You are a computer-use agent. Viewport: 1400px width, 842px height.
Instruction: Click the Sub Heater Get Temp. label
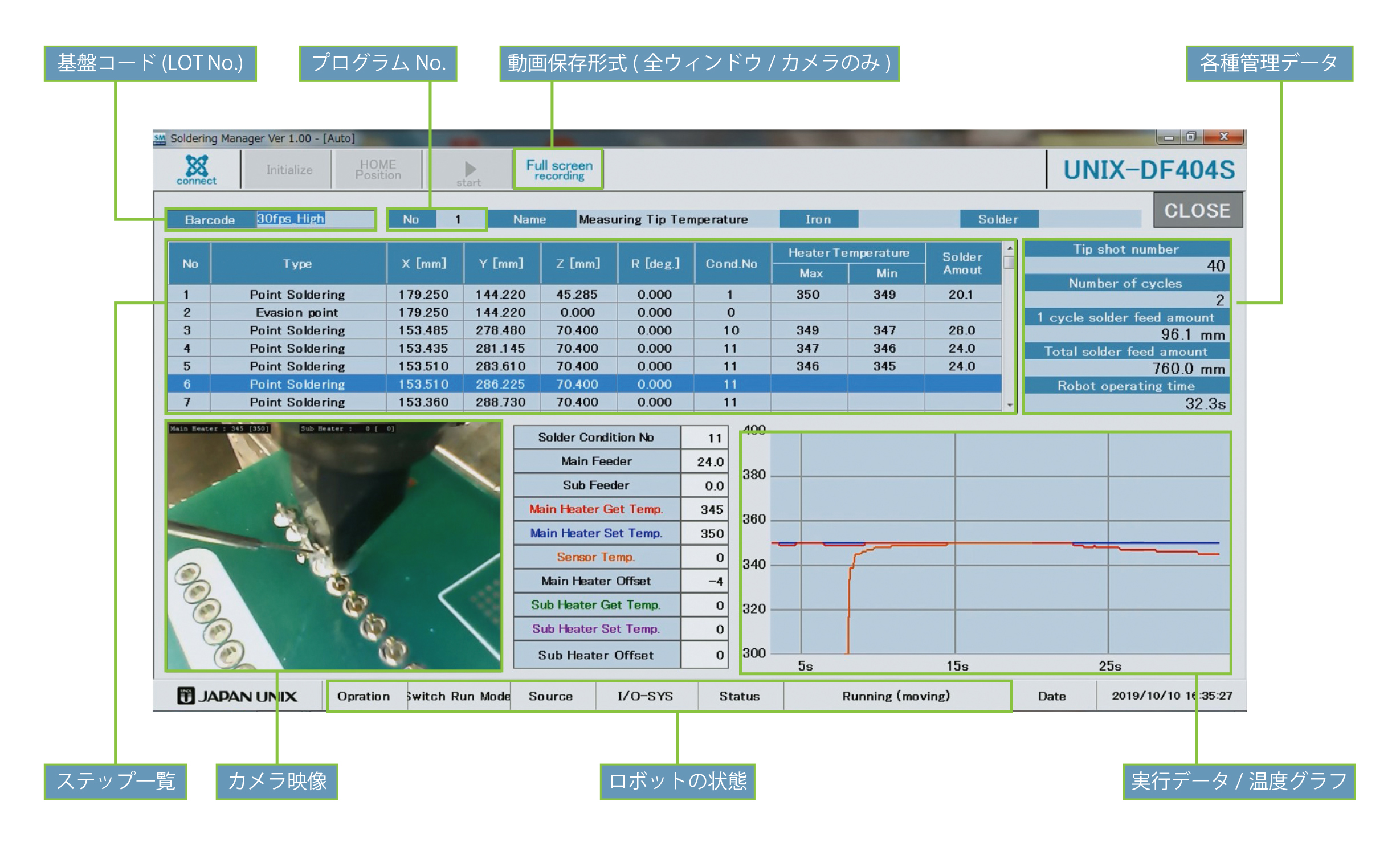click(x=596, y=605)
